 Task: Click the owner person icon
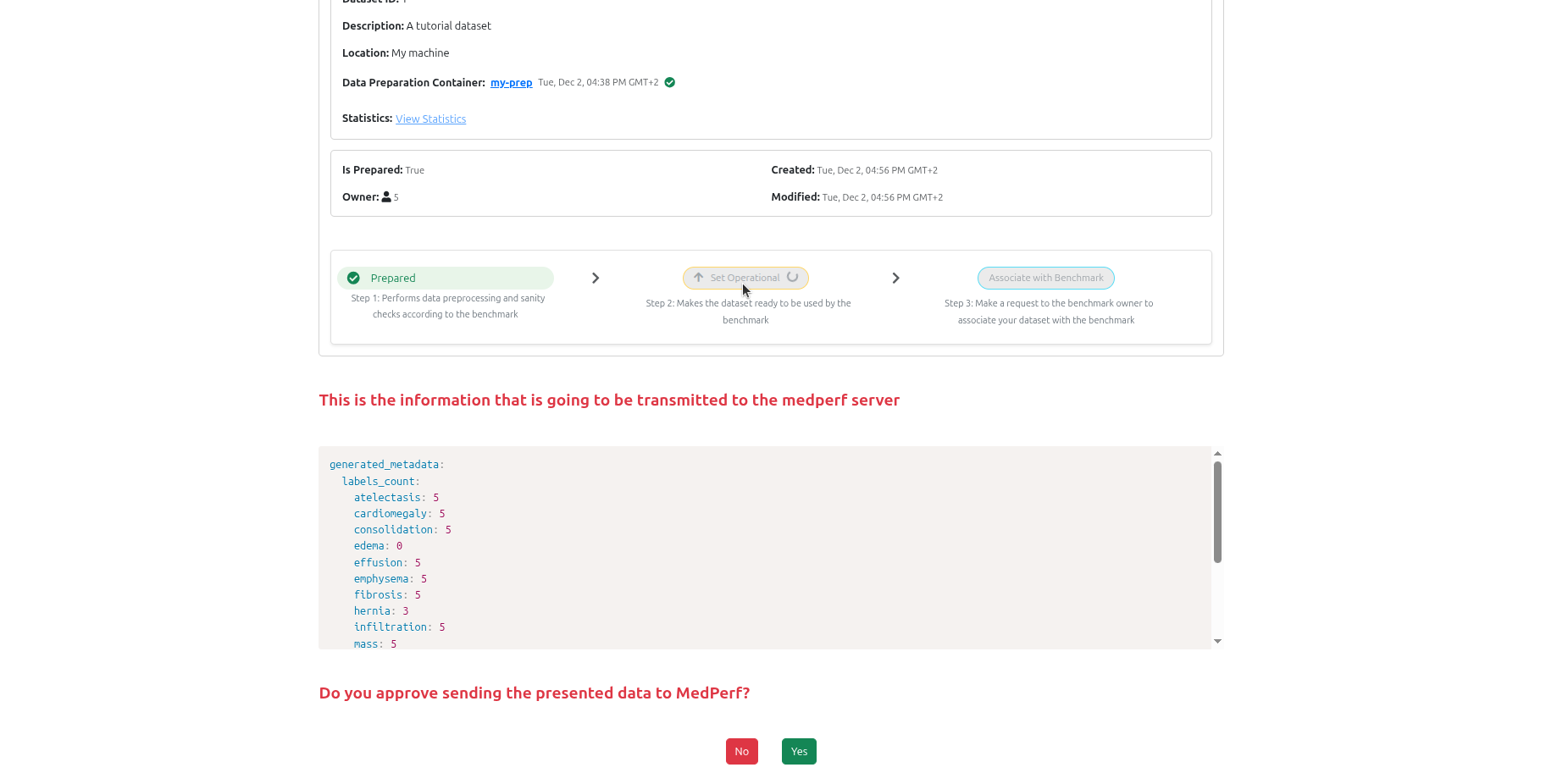(x=386, y=196)
